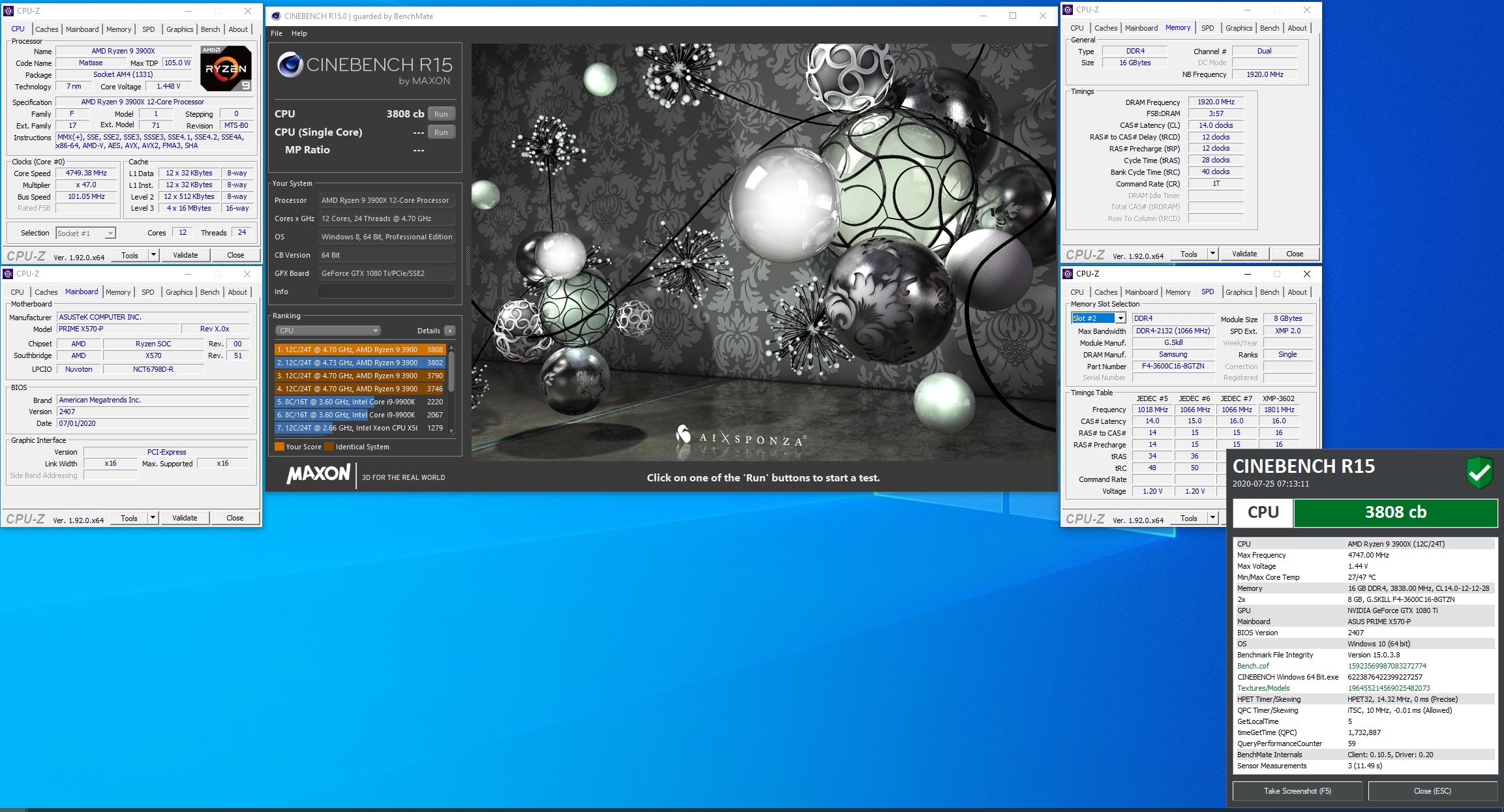Click the CPU-Z app icon in top-left window titlebar
Viewport: 1504px width, 812px height.
(8, 11)
